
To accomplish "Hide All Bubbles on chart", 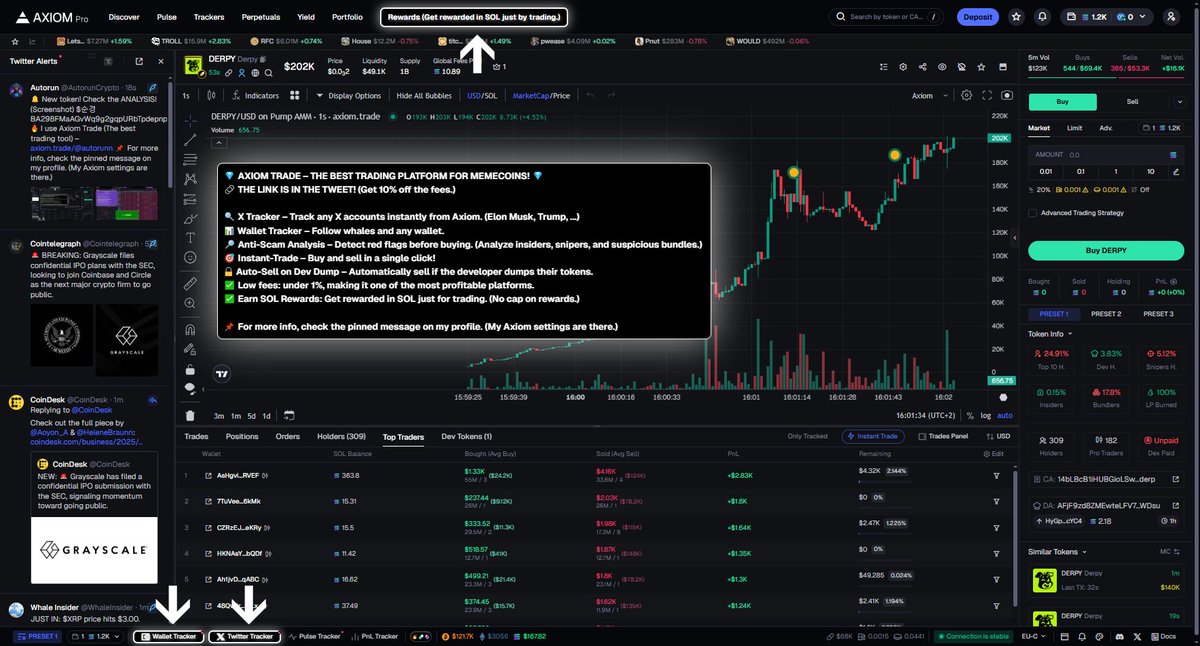I will pyautogui.click(x=425, y=96).
